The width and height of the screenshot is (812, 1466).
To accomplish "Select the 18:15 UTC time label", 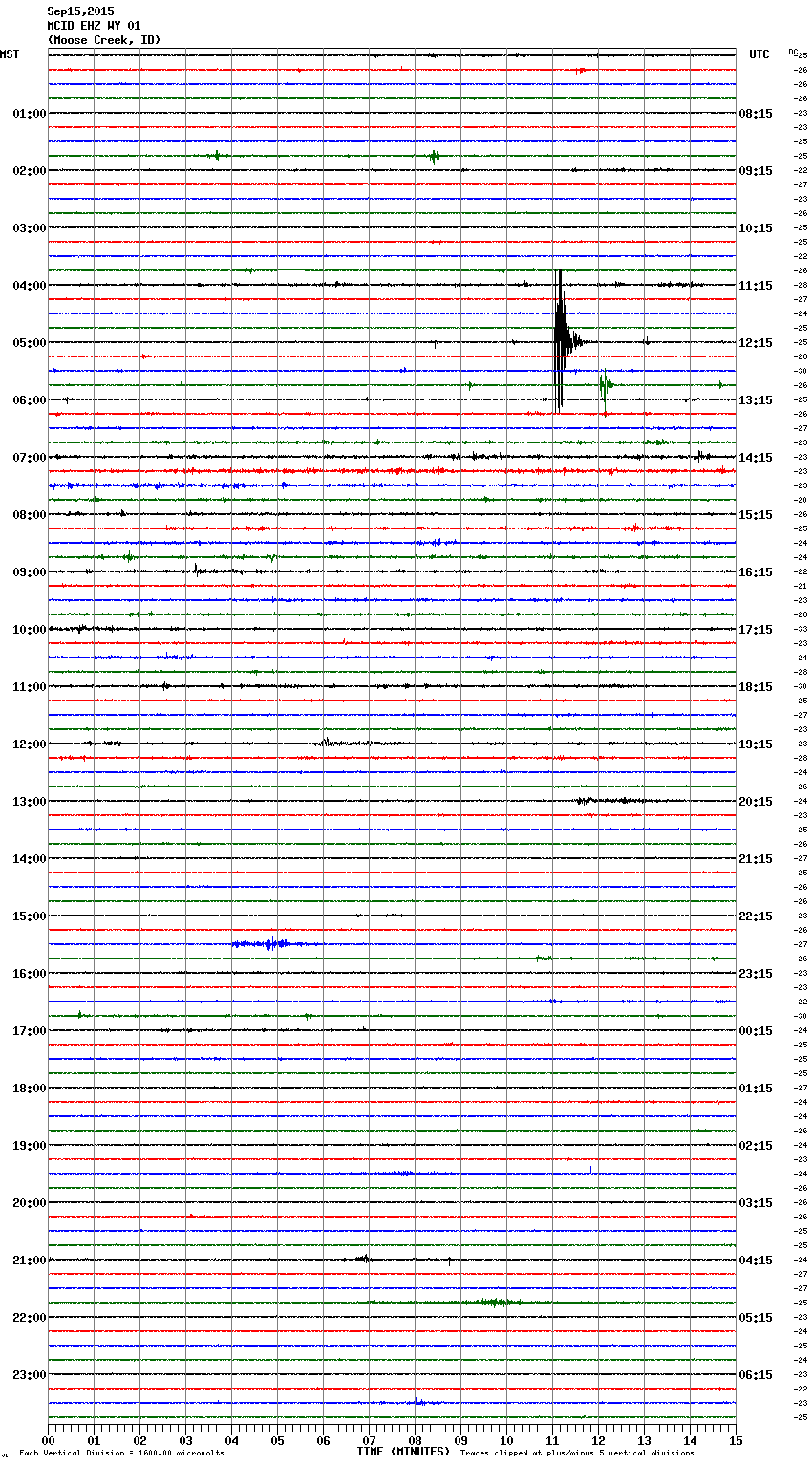I will (756, 687).
